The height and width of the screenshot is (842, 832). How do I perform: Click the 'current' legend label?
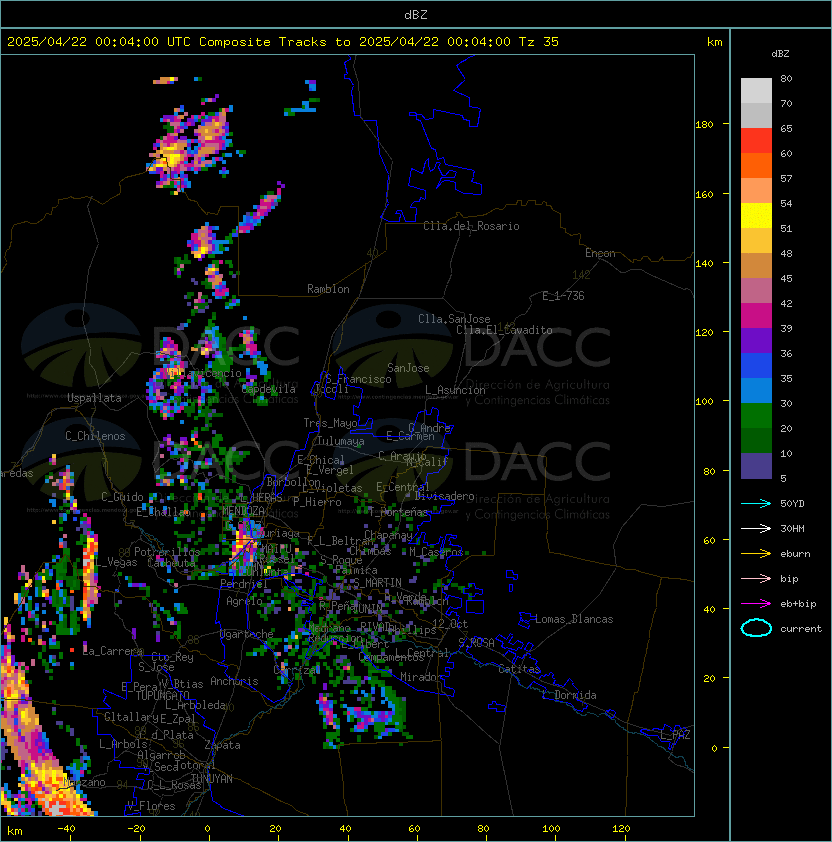pos(801,629)
